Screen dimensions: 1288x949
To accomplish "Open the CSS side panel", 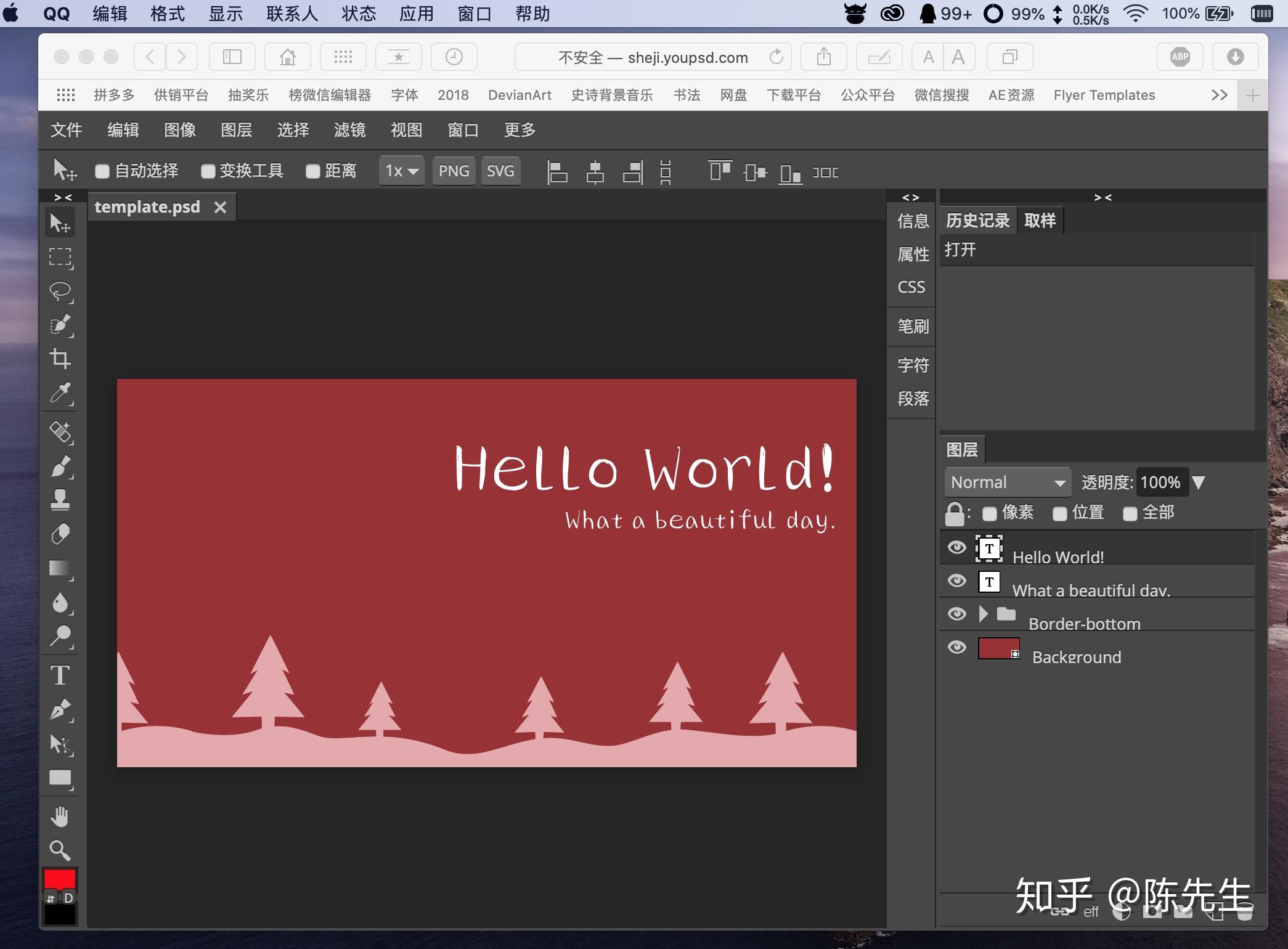I will [x=911, y=287].
